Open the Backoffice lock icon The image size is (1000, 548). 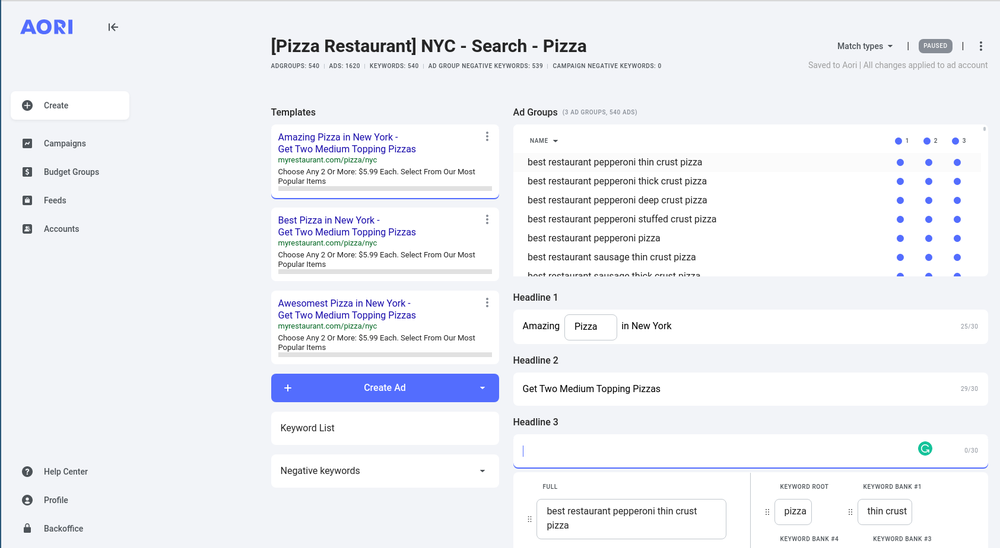(x=27, y=528)
